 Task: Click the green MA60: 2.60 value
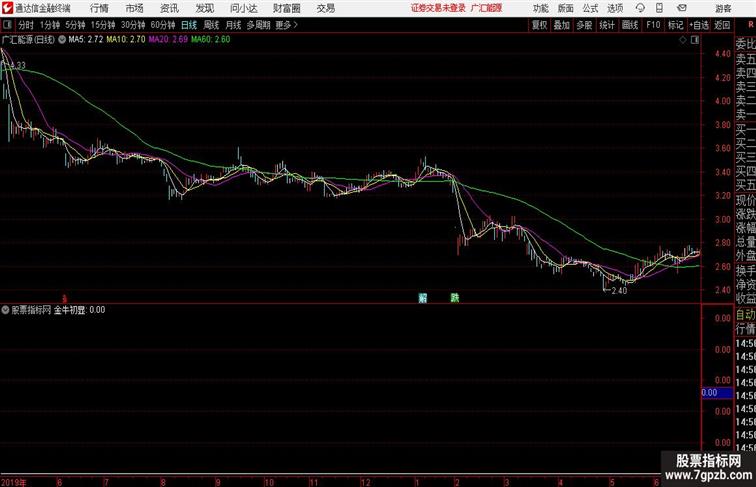[211, 40]
